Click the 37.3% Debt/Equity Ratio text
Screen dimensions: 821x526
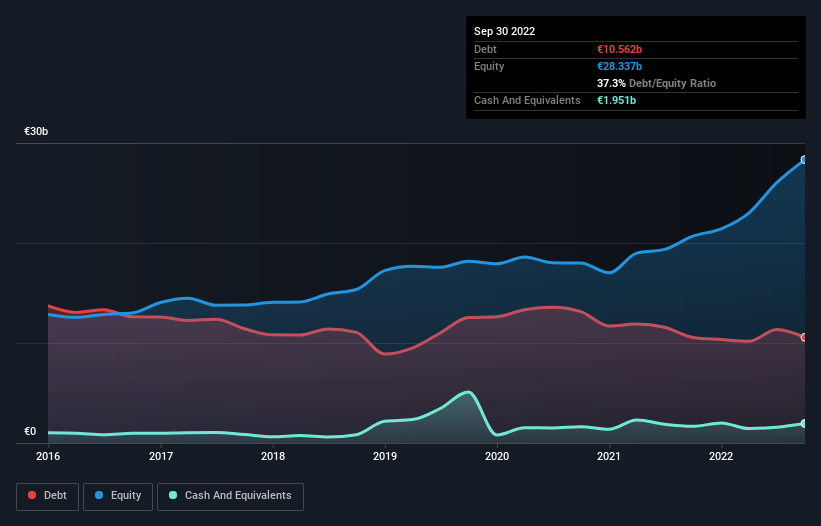point(657,83)
